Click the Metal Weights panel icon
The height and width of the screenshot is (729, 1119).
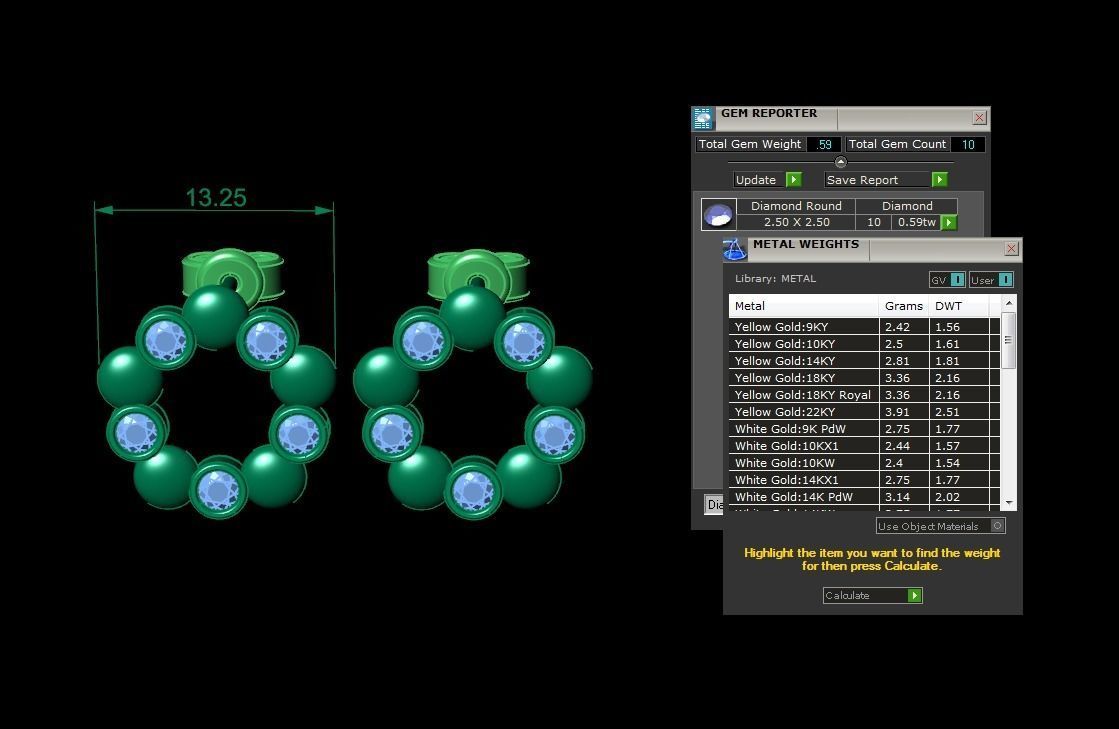pyautogui.click(x=734, y=249)
